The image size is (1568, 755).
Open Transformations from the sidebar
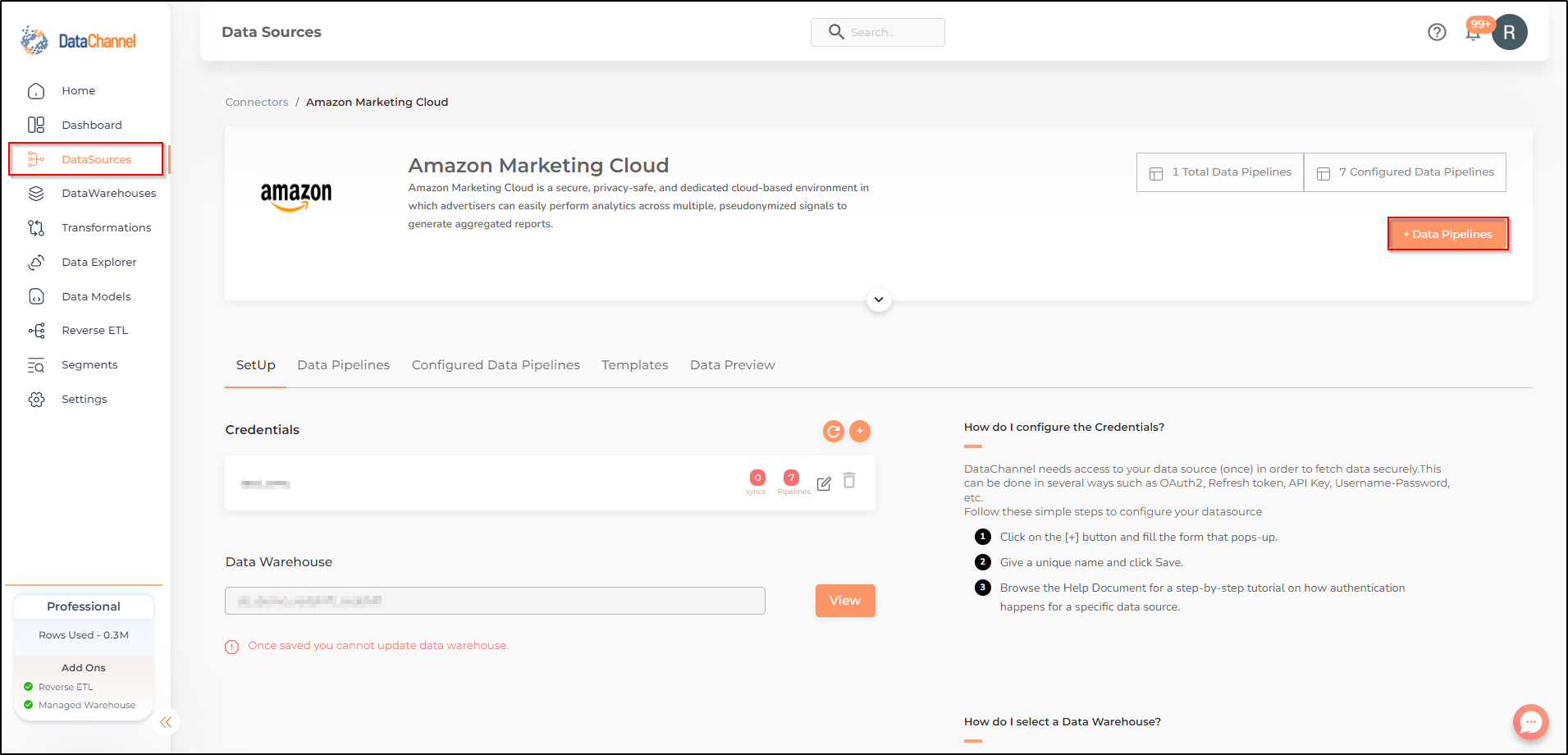coord(107,227)
